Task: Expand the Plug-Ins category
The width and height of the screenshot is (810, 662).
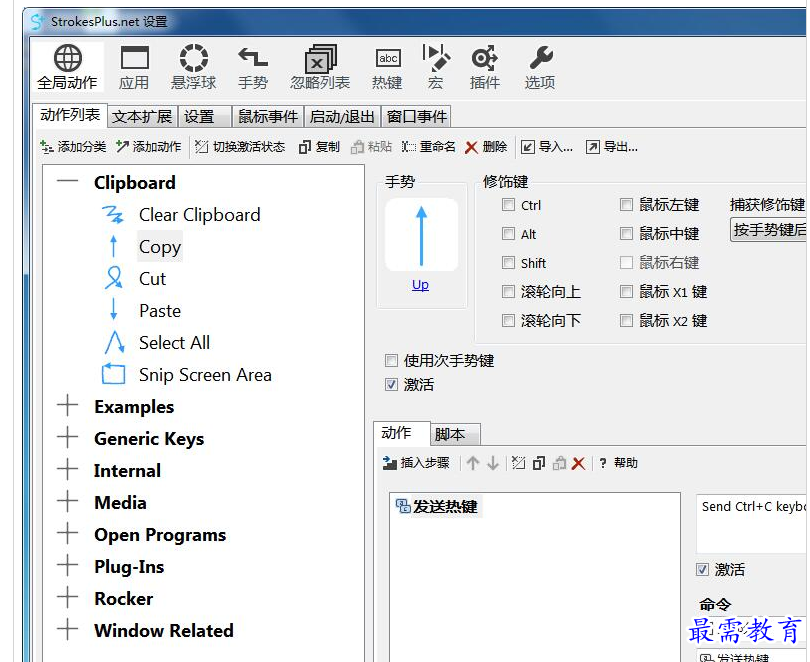Action: [x=68, y=566]
